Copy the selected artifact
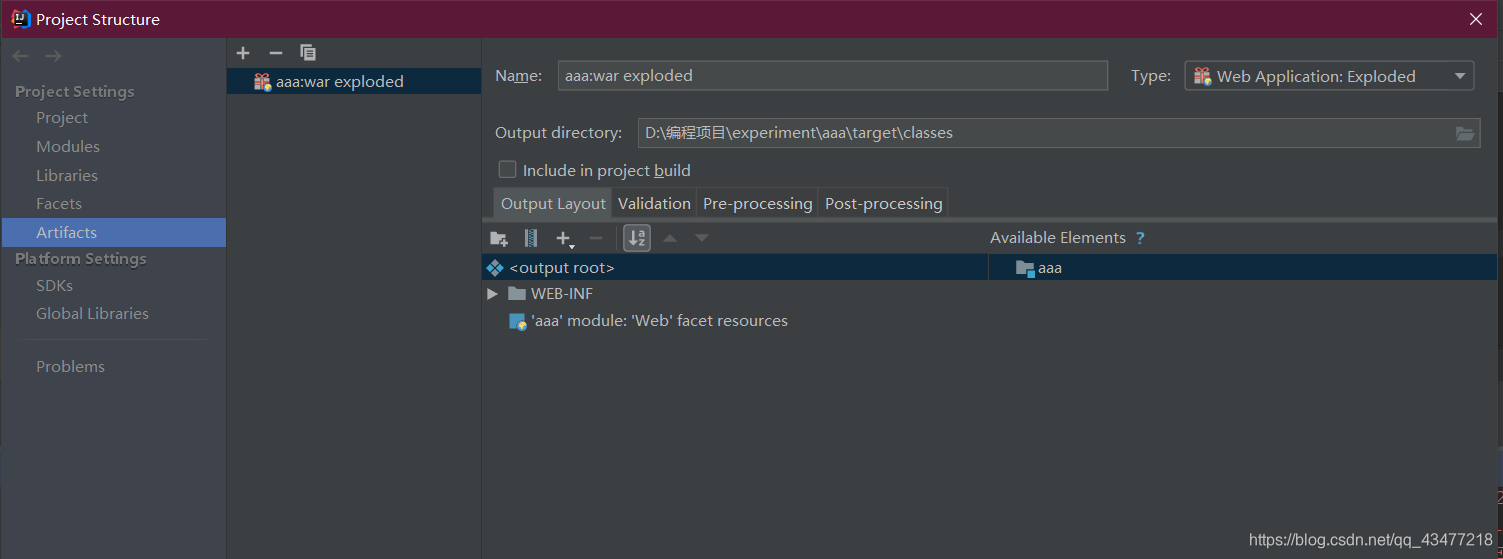Viewport: 1503px width, 559px height. [x=308, y=53]
